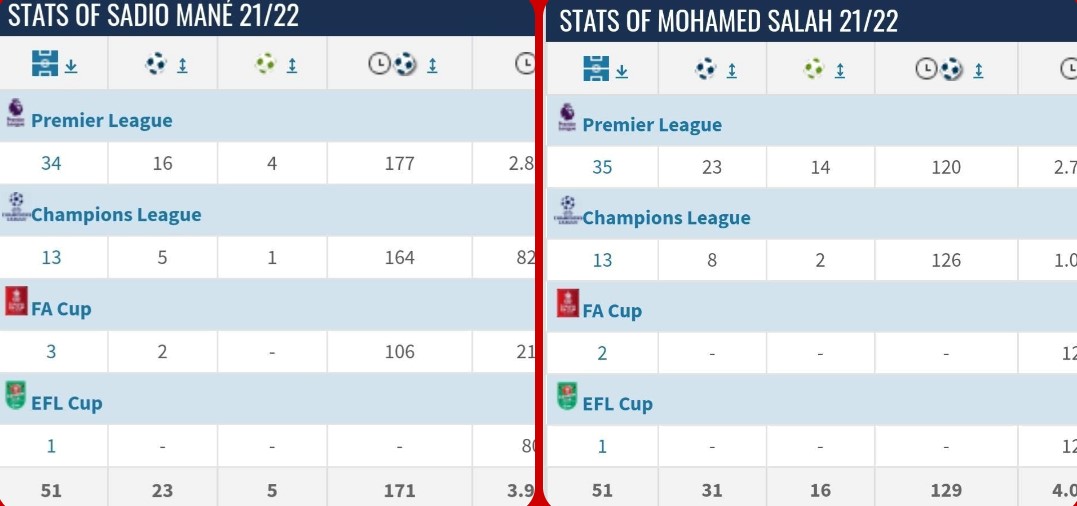This screenshot has width=1077, height=506.
Task: Open FA Cup link in Mané stats
Action: pos(61,309)
